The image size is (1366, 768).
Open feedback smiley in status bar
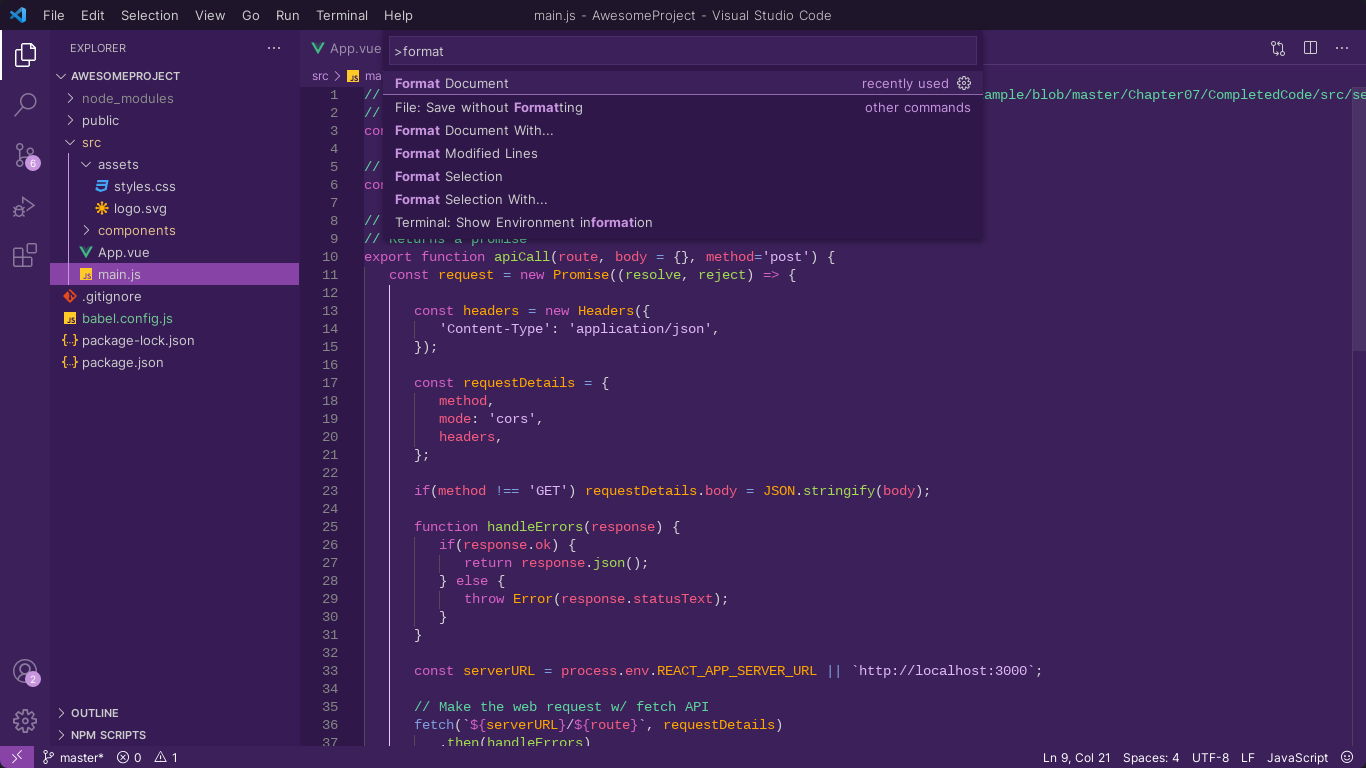click(x=1347, y=757)
